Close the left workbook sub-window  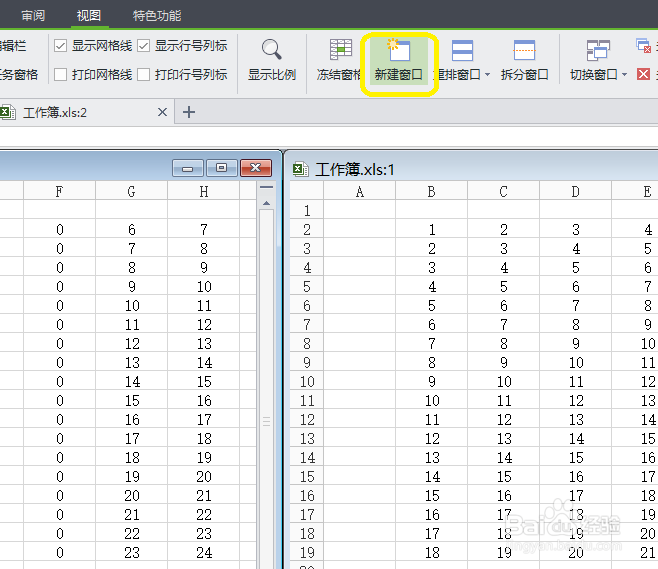click(256, 168)
